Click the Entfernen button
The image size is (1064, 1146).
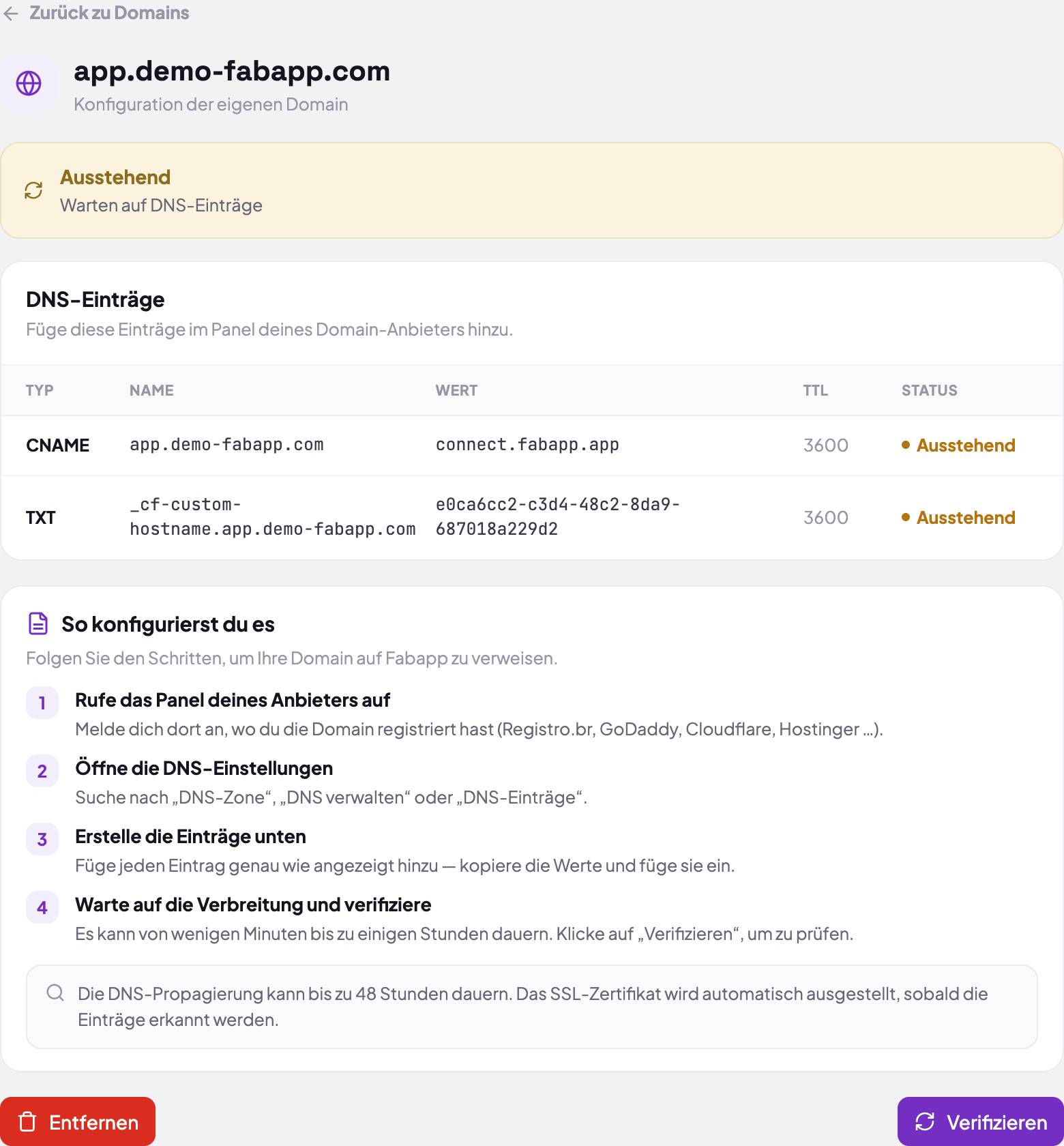[78, 1121]
